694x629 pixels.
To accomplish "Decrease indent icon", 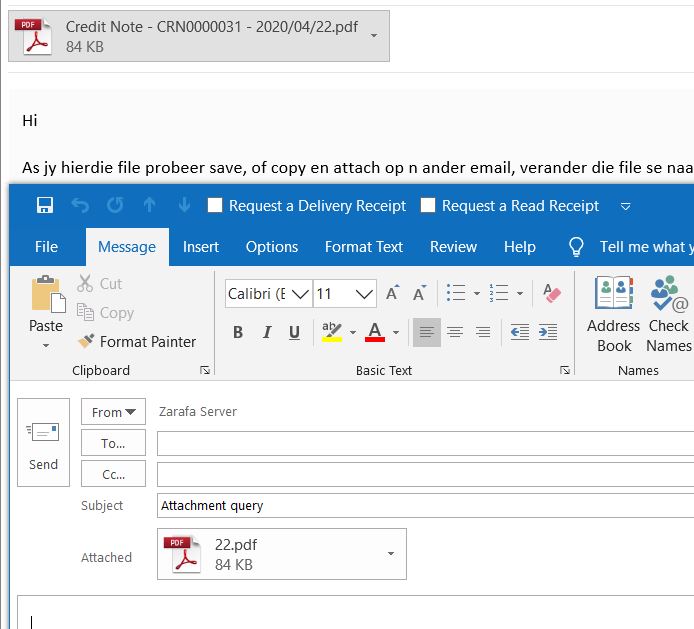I will tap(520, 332).
